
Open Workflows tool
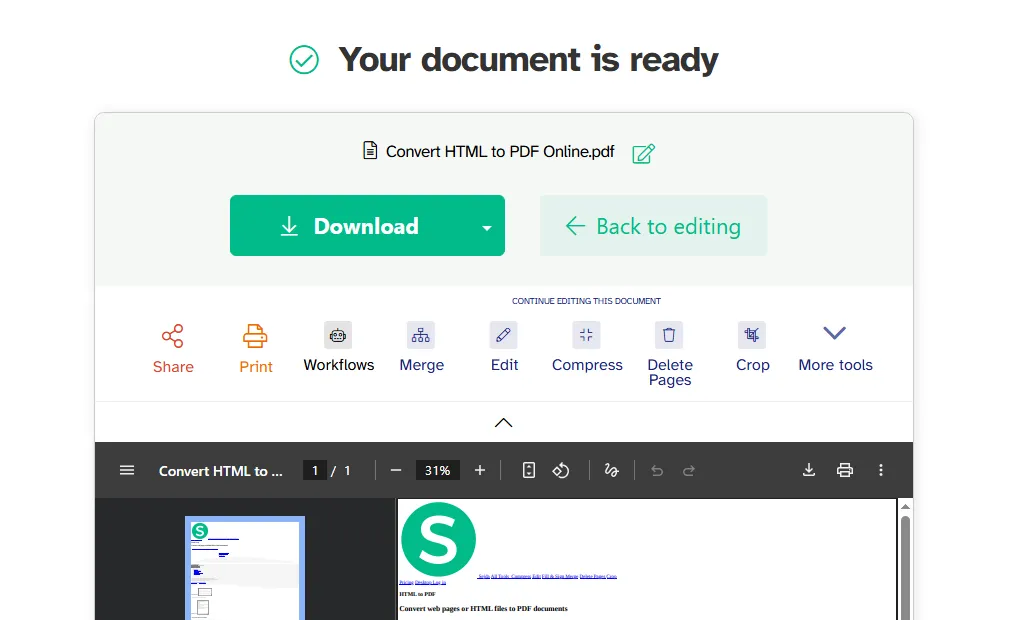[x=338, y=348]
